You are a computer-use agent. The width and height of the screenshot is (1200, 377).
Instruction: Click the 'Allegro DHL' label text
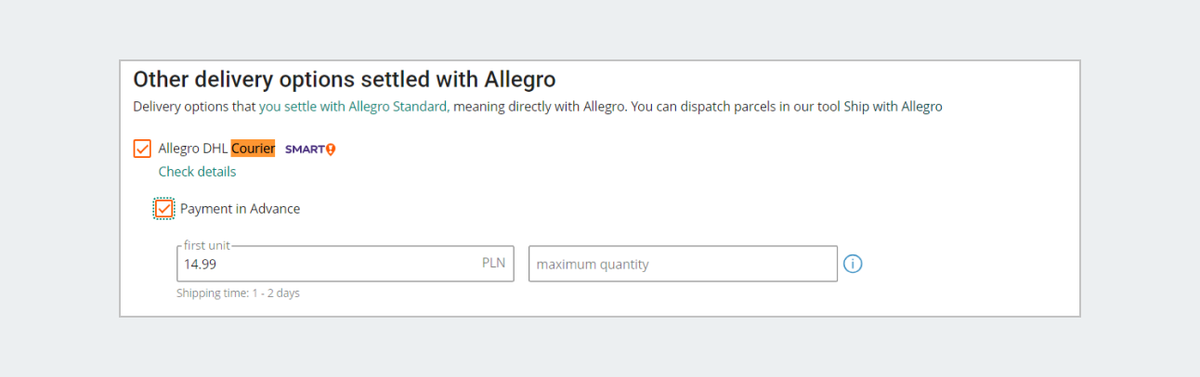(x=193, y=149)
